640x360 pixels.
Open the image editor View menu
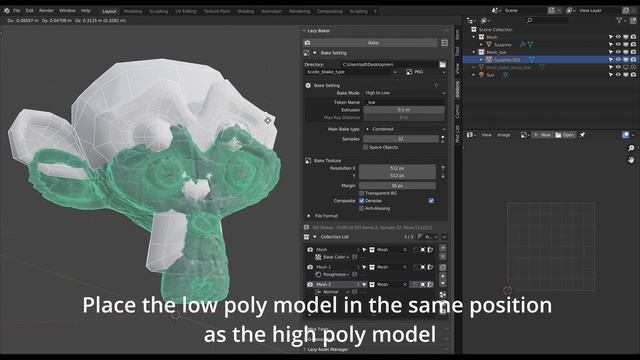point(487,135)
